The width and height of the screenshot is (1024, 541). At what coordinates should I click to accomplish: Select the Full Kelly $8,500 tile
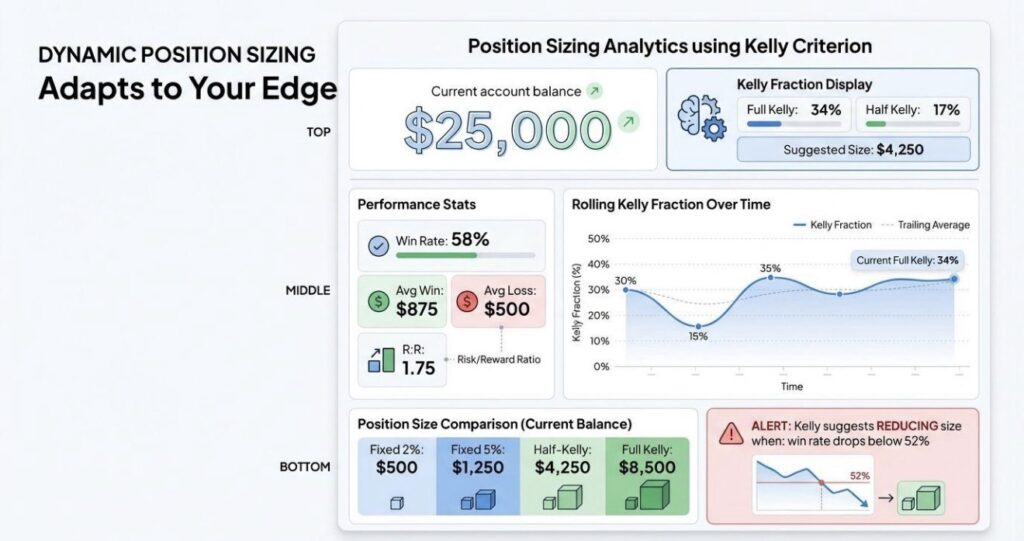647,476
